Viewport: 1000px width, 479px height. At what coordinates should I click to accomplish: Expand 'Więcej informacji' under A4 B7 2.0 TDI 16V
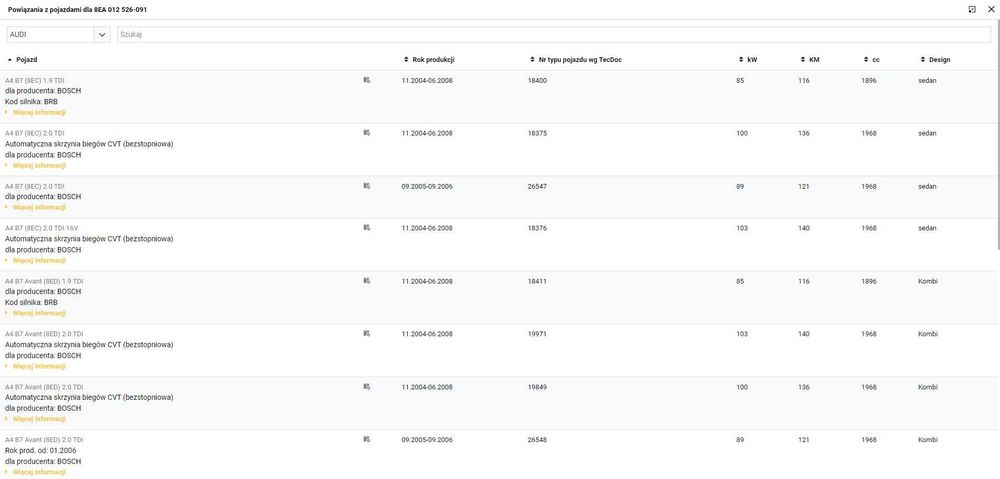click(x=38, y=260)
